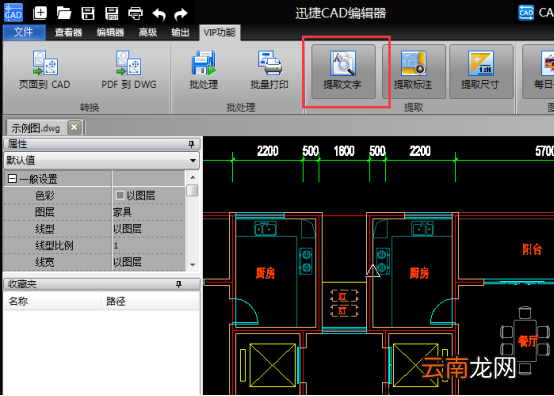The height and width of the screenshot is (396, 554).
Task: Save the drawing with the floppy icon
Action: 88,13
